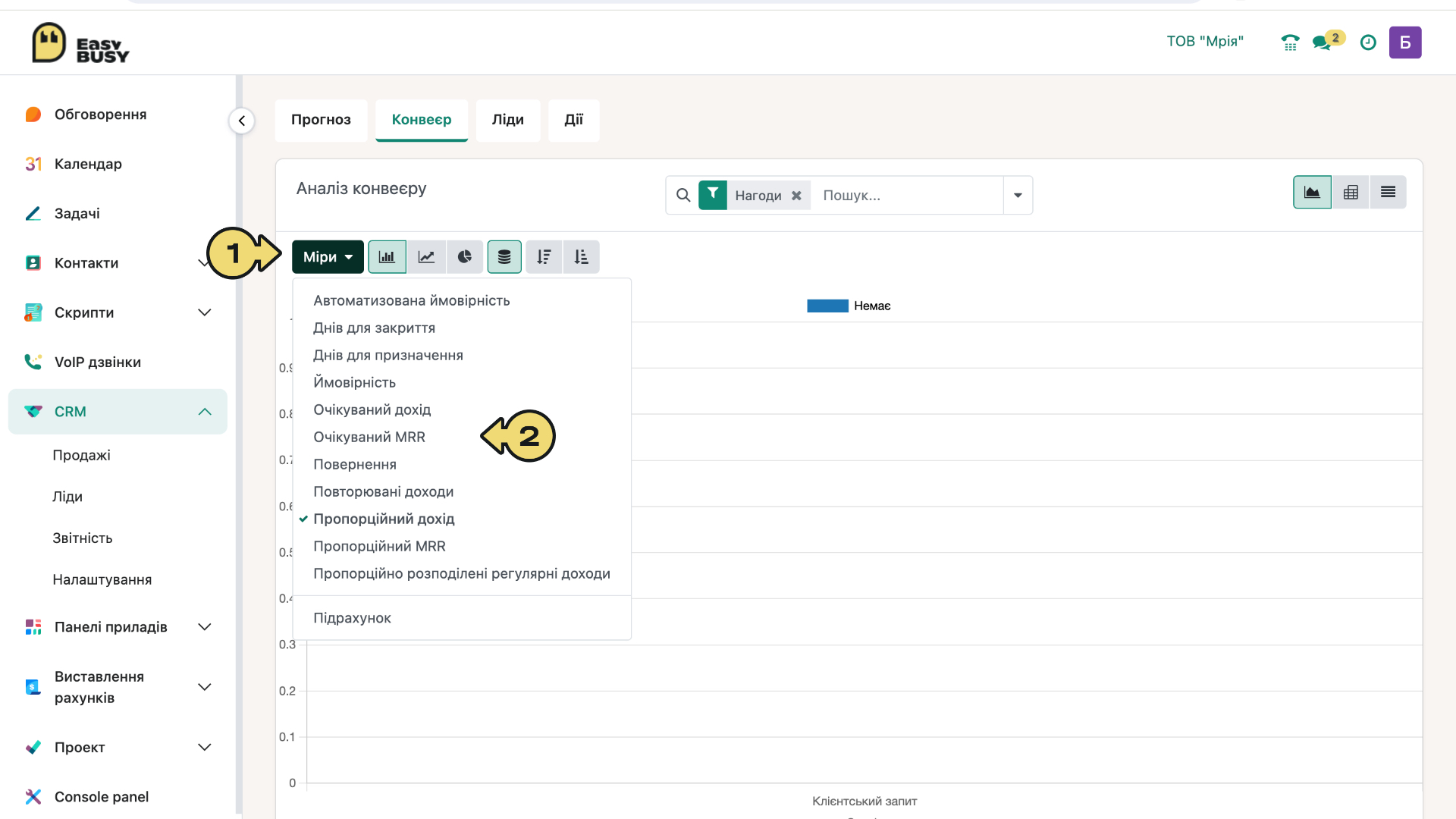Open the messages icon with badge 2

point(1328,41)
